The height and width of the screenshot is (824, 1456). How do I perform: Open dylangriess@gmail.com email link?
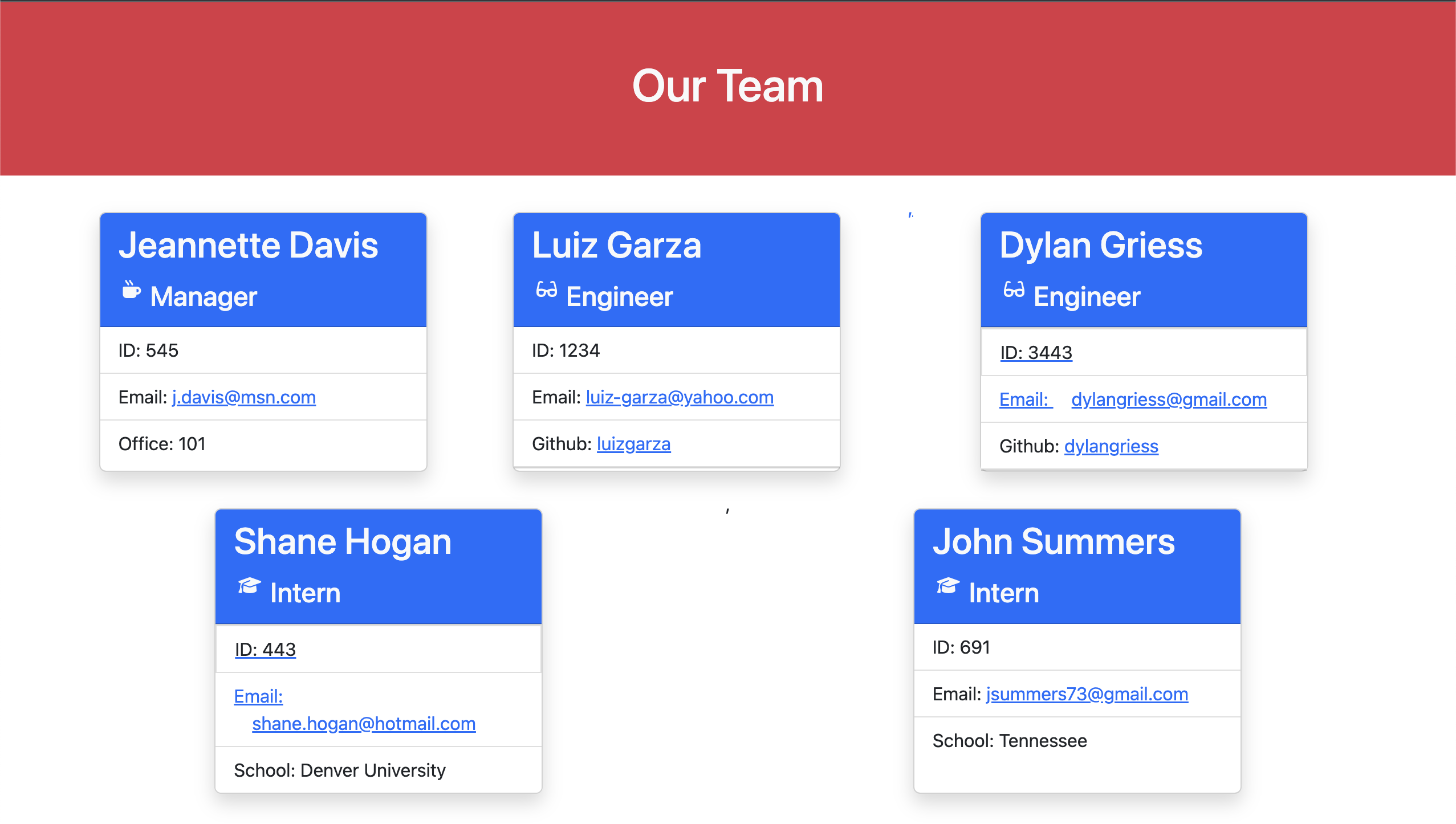(1169, 399)
